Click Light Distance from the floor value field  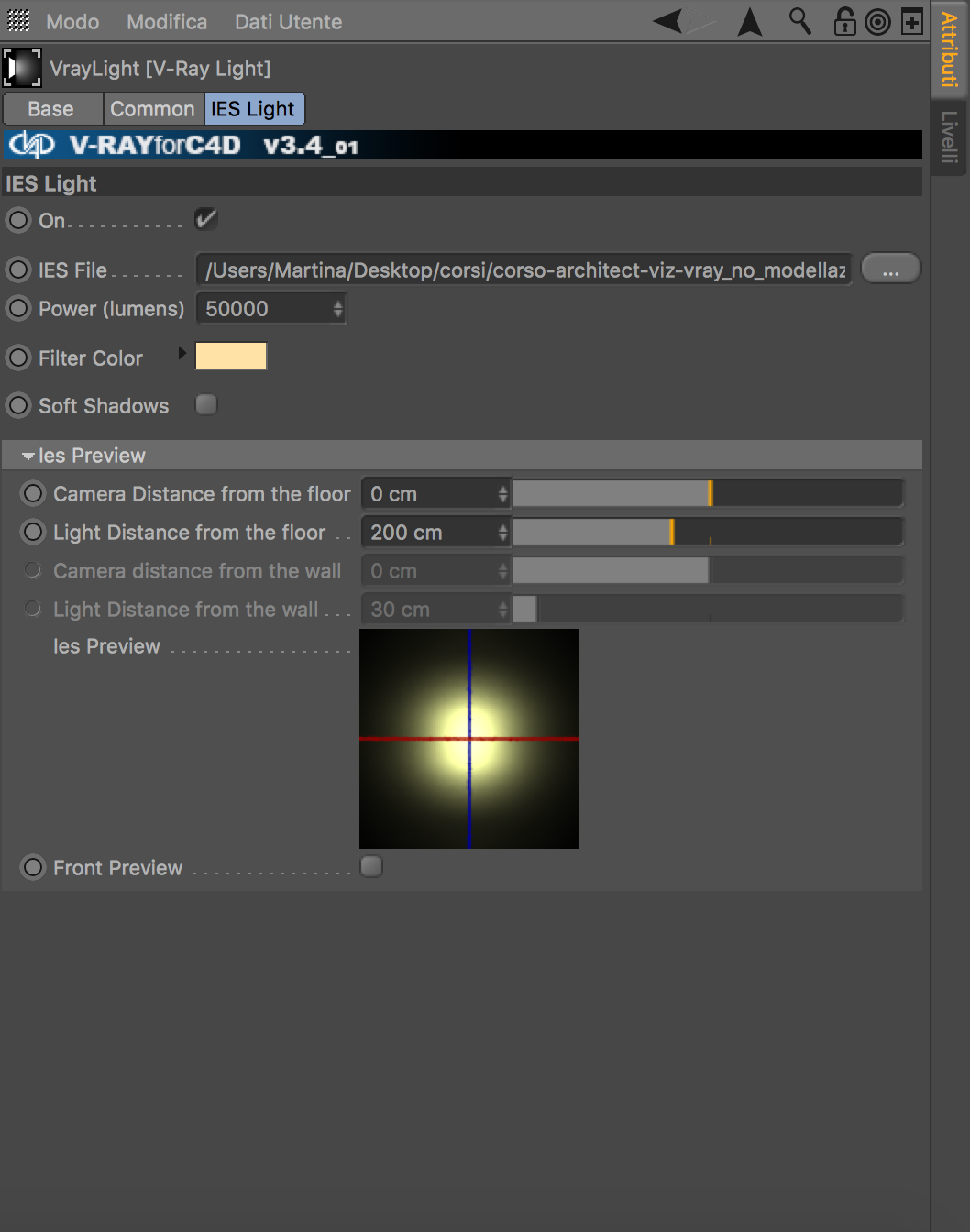pyautogui.click(x=429, y=533)
